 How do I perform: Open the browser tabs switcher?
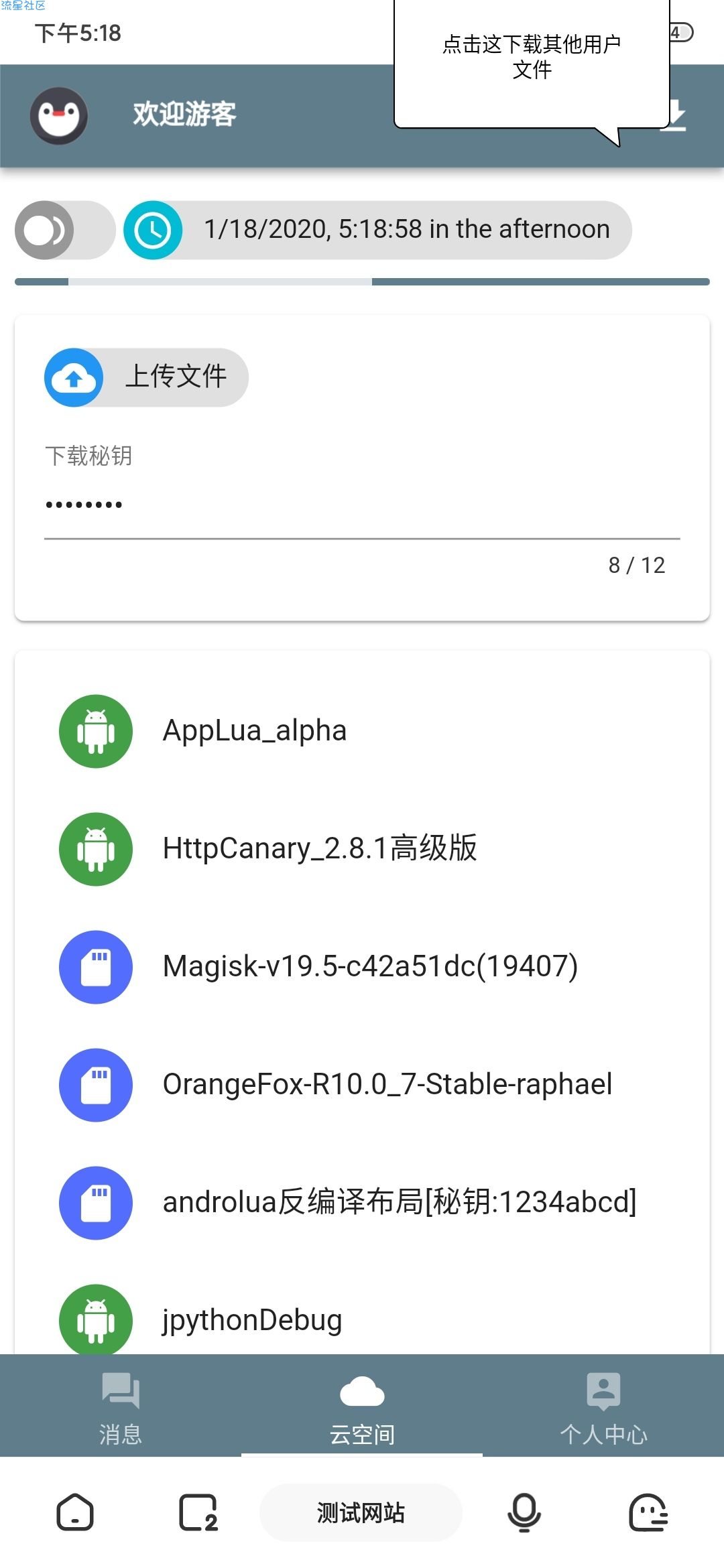pyautogui.click(x=198, y=1512)
